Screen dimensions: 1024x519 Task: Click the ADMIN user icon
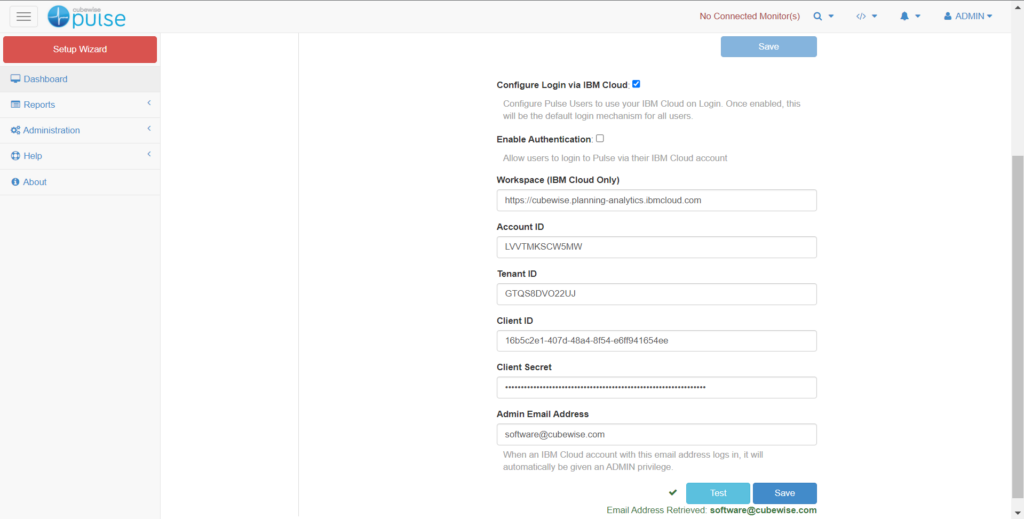tap(948, 16)
